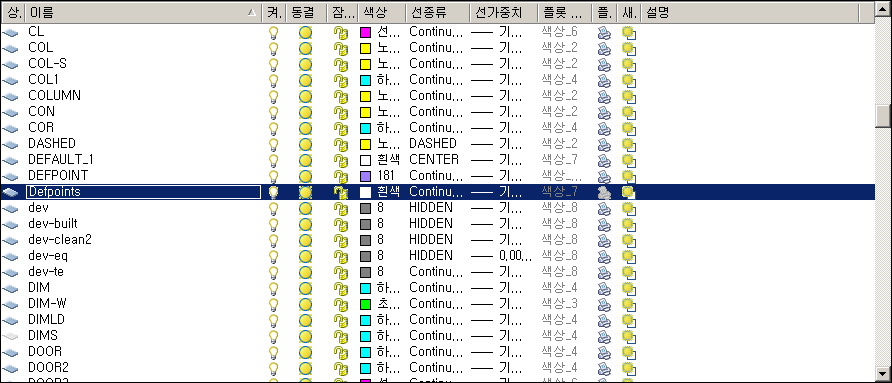This screenshot has width=892, height=383.
Task: Click the Defpoints layer name edit field
Action: click(x=143, y=192)
